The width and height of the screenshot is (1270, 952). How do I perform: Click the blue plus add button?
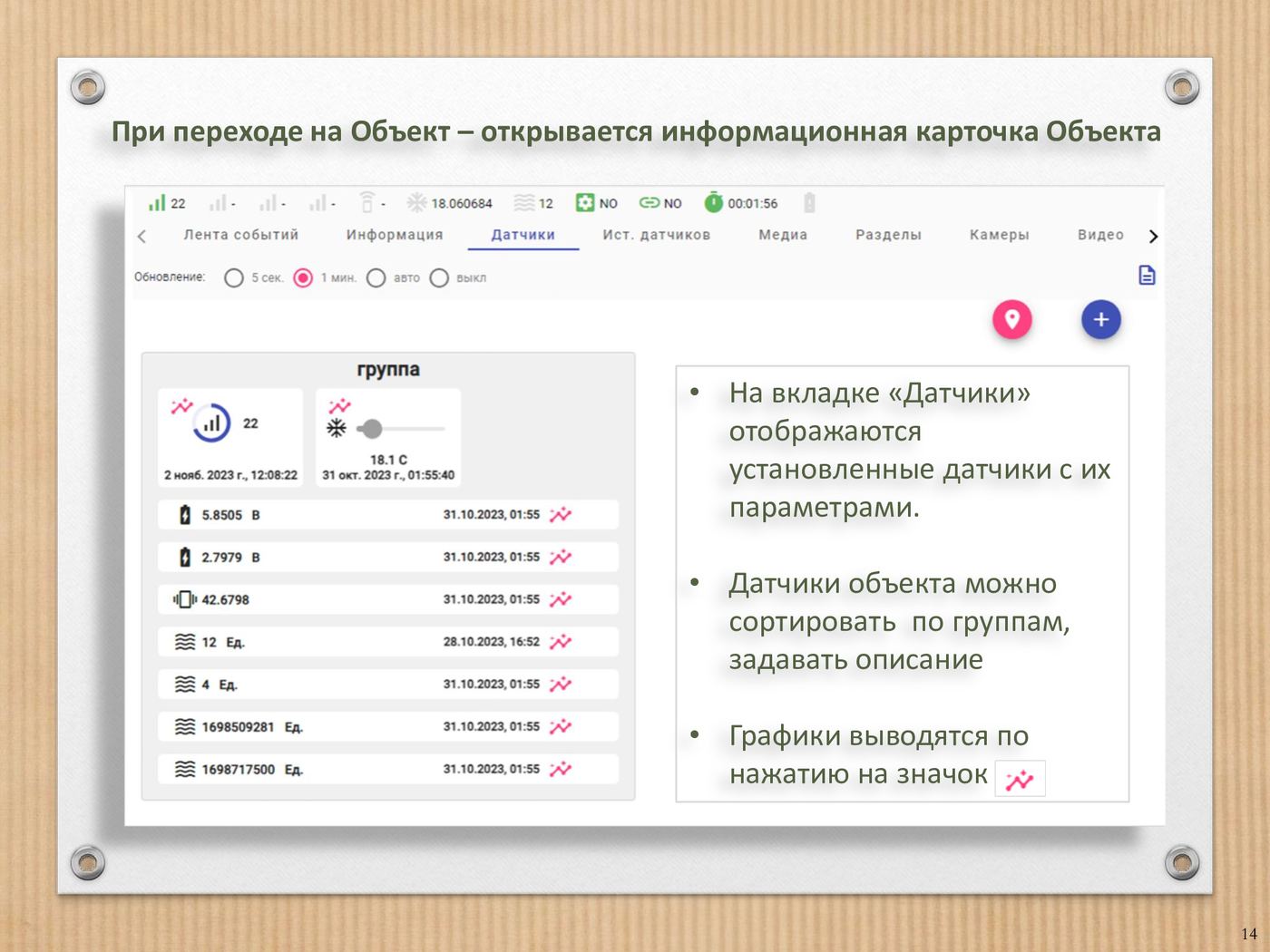[x=1101, y=319]
